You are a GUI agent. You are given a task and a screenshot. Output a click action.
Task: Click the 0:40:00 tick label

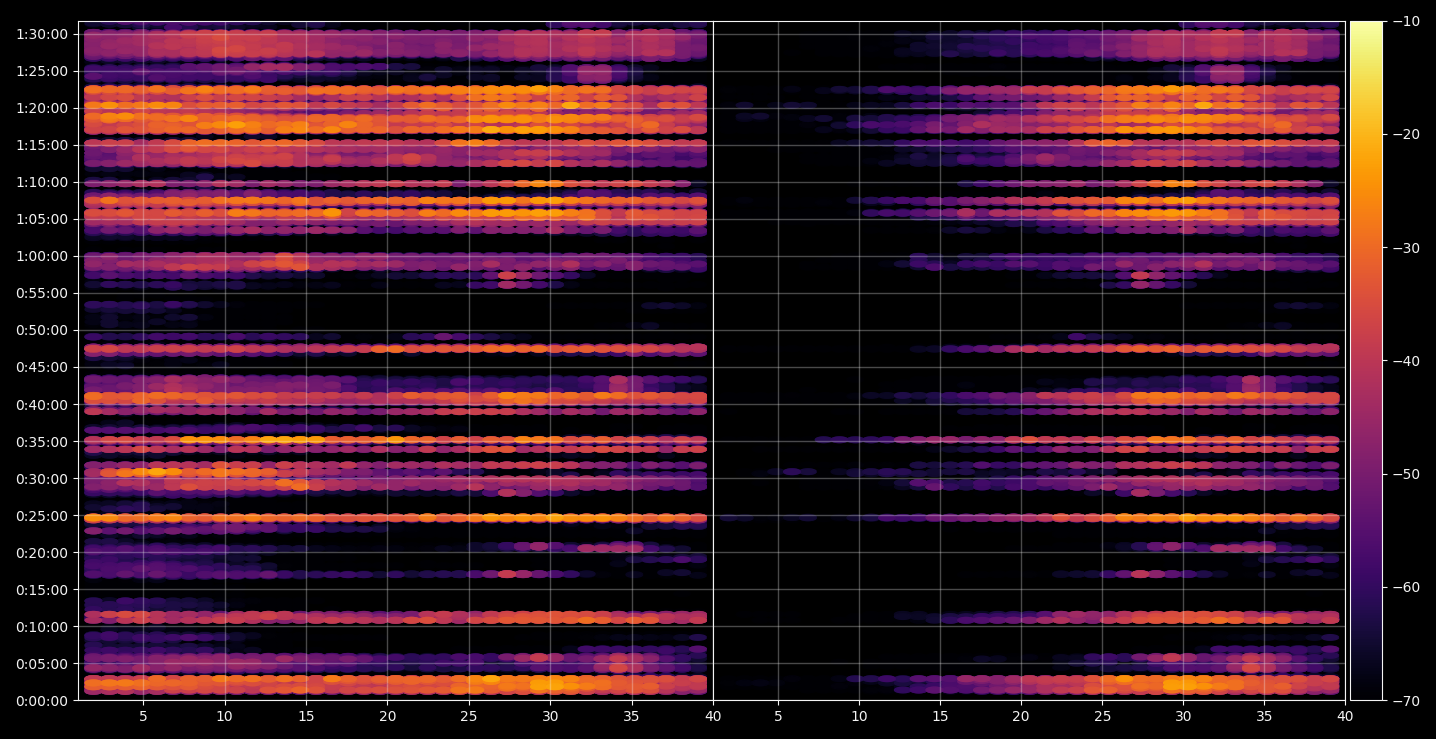click(42, 404)
